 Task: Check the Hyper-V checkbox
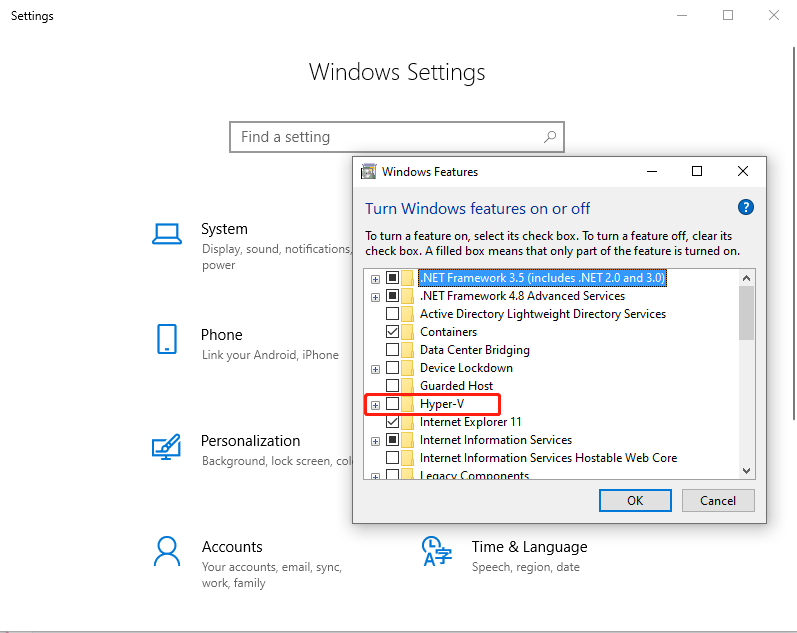(x=392, y=404)
